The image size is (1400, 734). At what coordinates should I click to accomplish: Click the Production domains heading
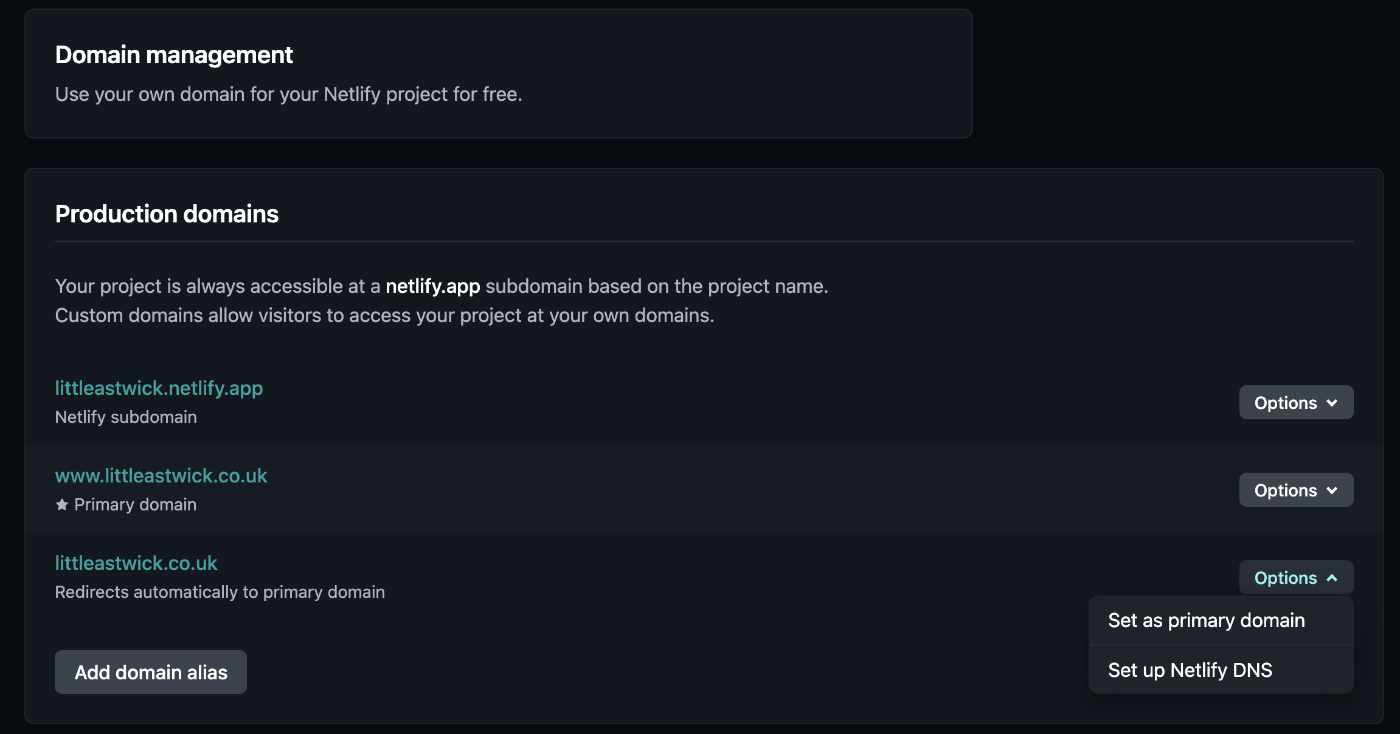(167, 214)
